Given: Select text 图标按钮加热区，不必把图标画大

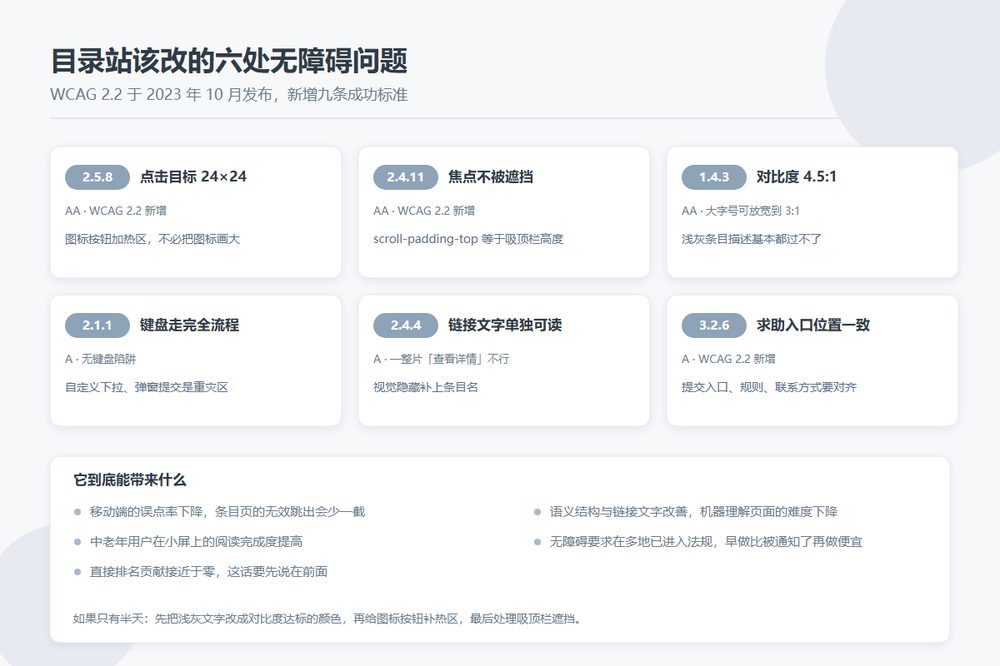Looking at the screenshot, I should click(x=152, y=239).
